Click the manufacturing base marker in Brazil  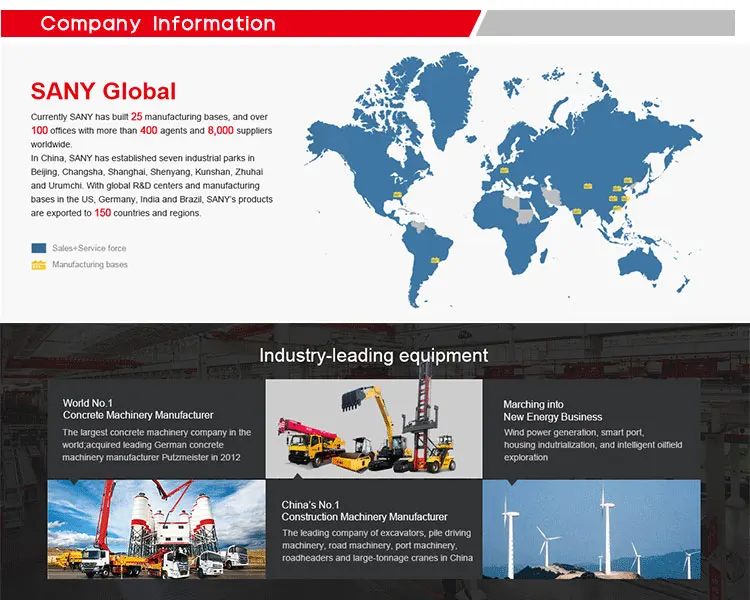tap(436, 262)
